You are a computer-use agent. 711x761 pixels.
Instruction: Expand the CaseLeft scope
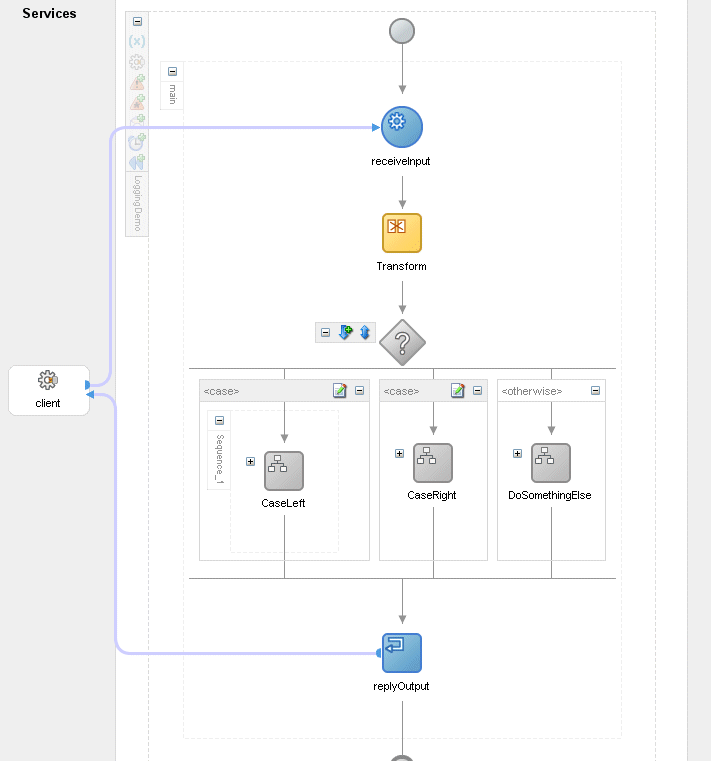(250, 462)
